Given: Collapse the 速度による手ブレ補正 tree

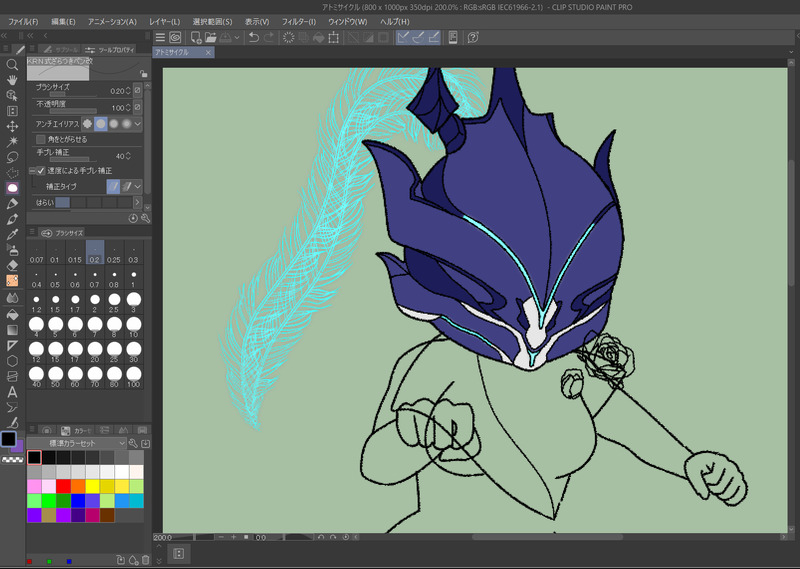Looking at the screenshot, I should (x=32, y=170).
